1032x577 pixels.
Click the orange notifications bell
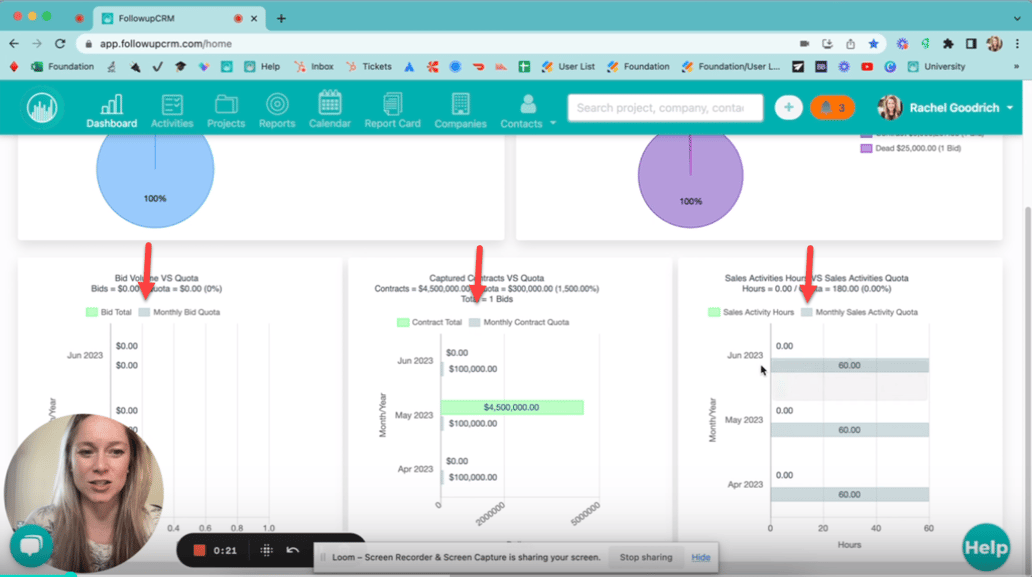[x=831, y=106]
